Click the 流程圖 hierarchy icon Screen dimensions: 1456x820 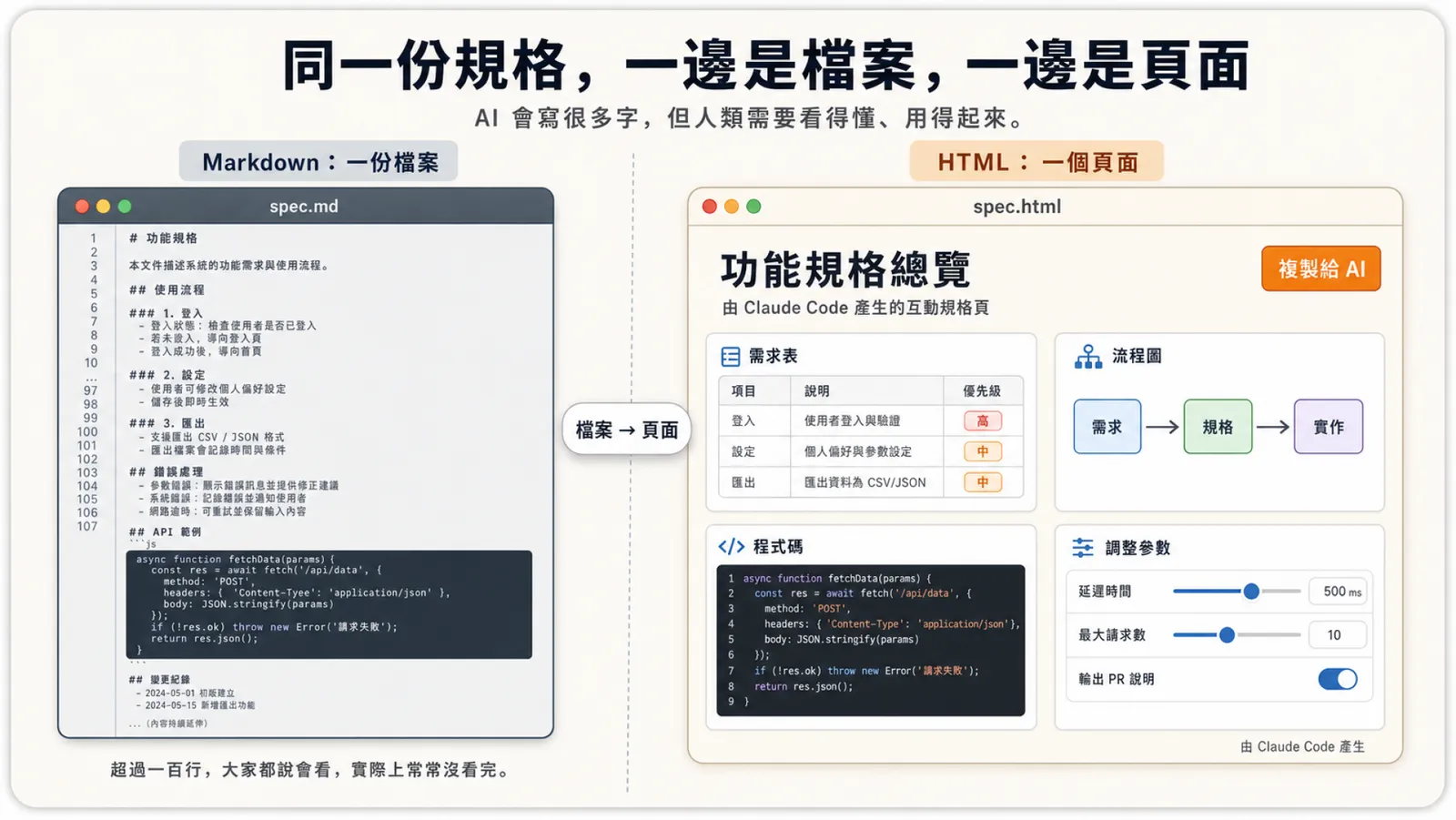pos(1087,357)
